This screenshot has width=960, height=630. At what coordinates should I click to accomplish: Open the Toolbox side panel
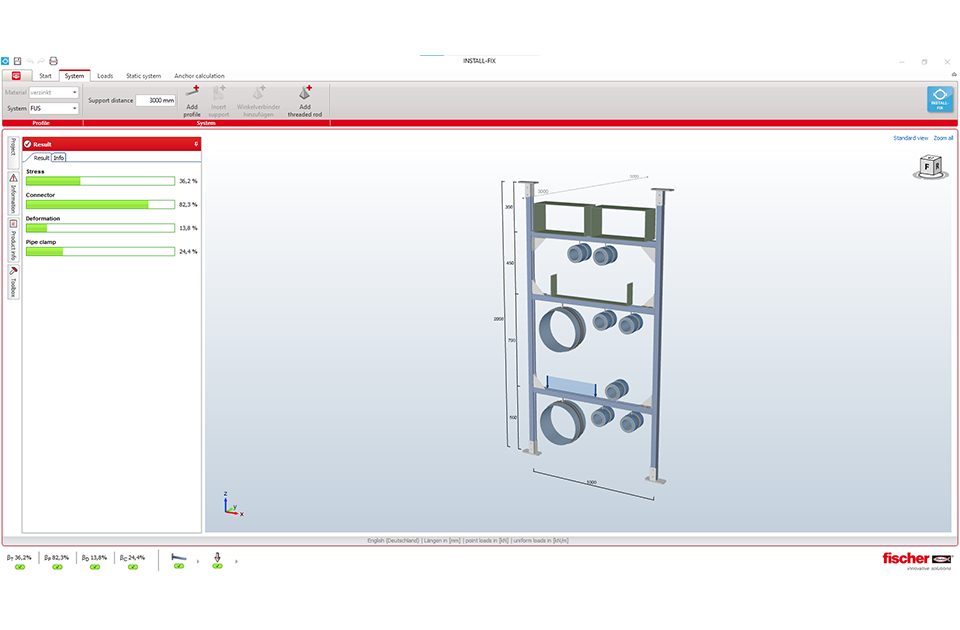click(x=13, y=282)
